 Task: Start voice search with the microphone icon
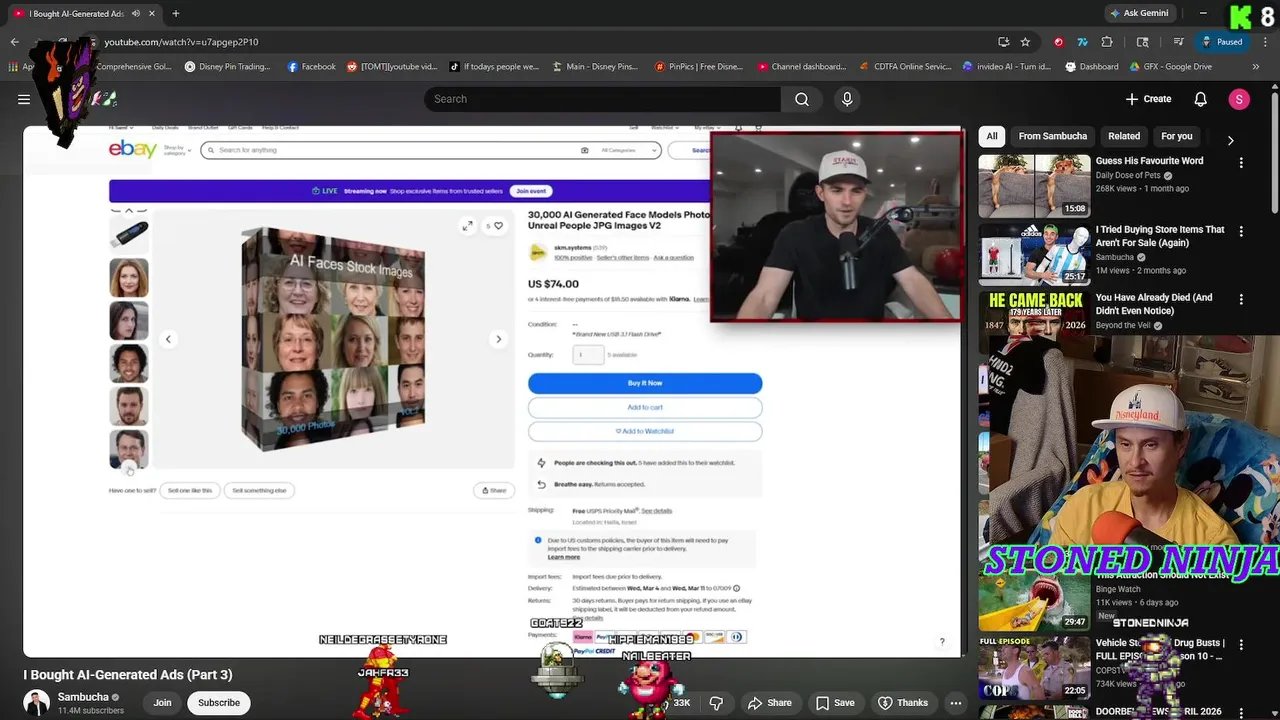pyautogui.click(x=847, y=99)
